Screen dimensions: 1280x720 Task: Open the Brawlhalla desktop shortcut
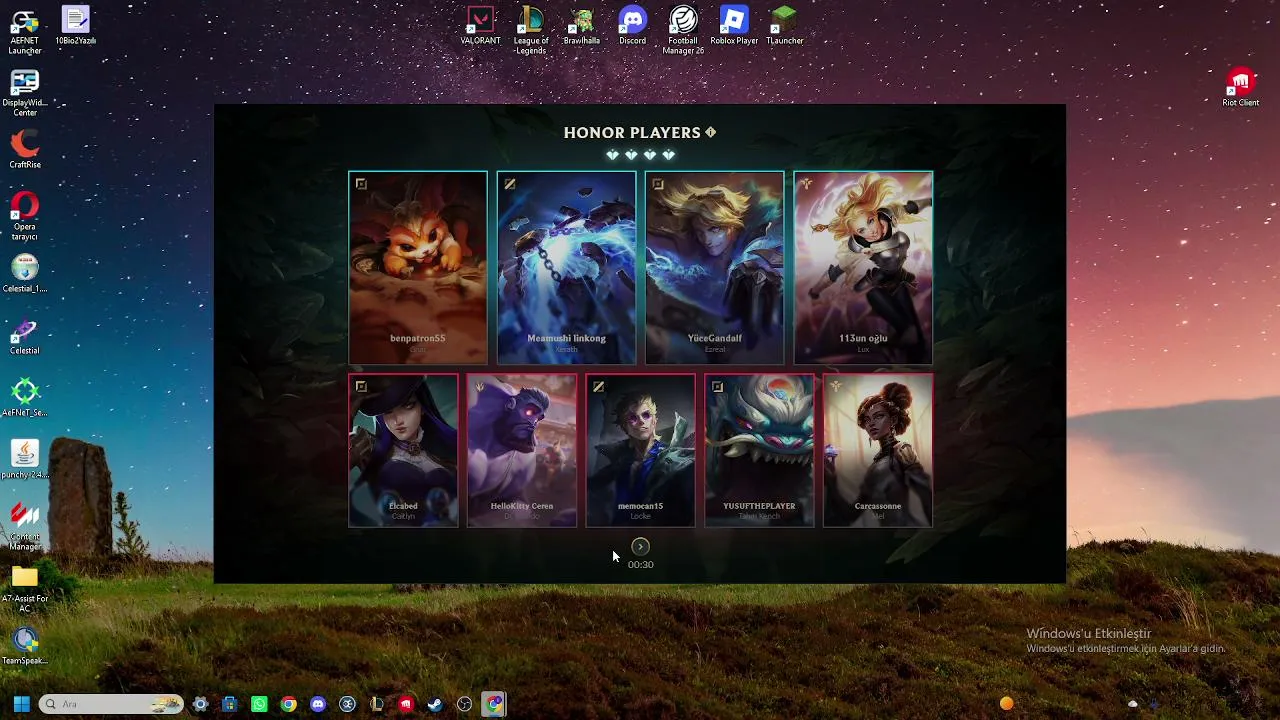click(x=581, y=26)
